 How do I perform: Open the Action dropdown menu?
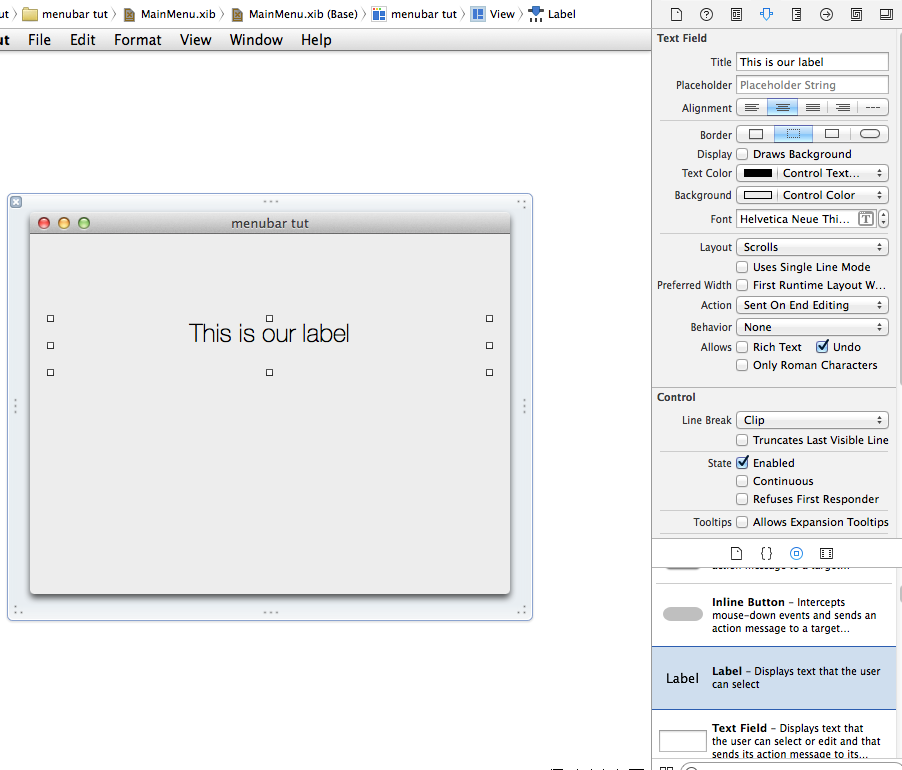[x=812, y=305]
